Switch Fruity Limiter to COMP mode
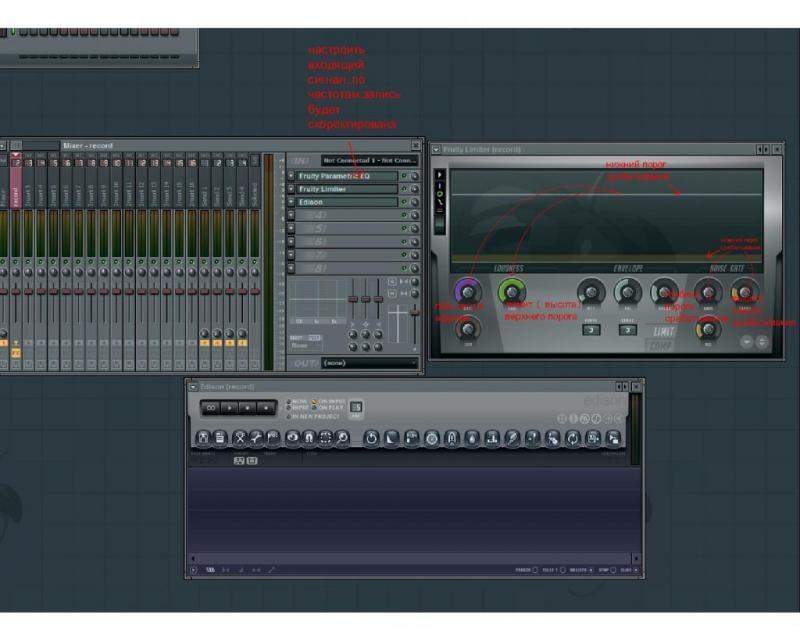 click(x=661, y=345)
